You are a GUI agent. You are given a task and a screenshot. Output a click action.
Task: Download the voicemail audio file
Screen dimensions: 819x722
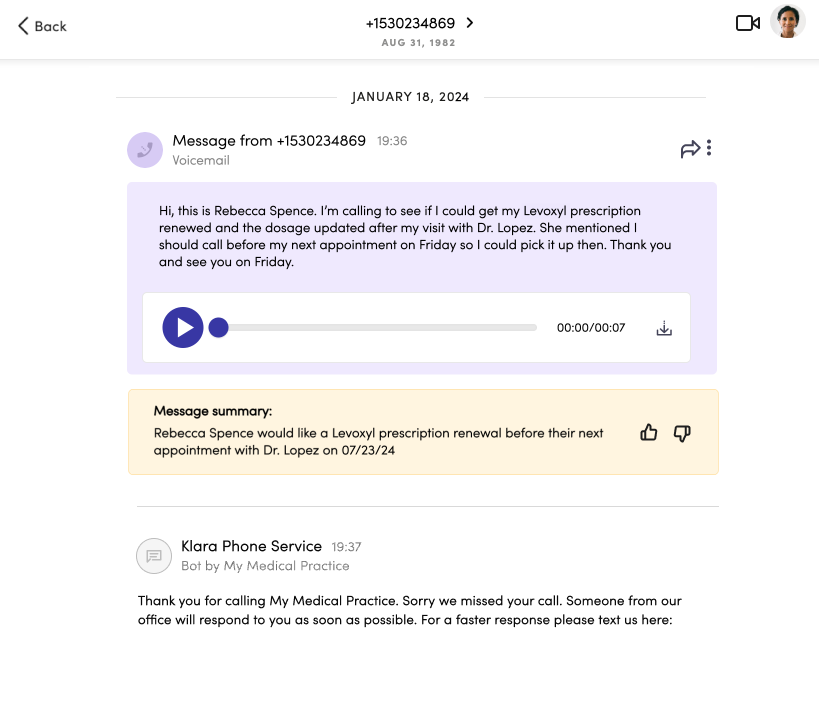pyautogui.click(x=664, y=328)
